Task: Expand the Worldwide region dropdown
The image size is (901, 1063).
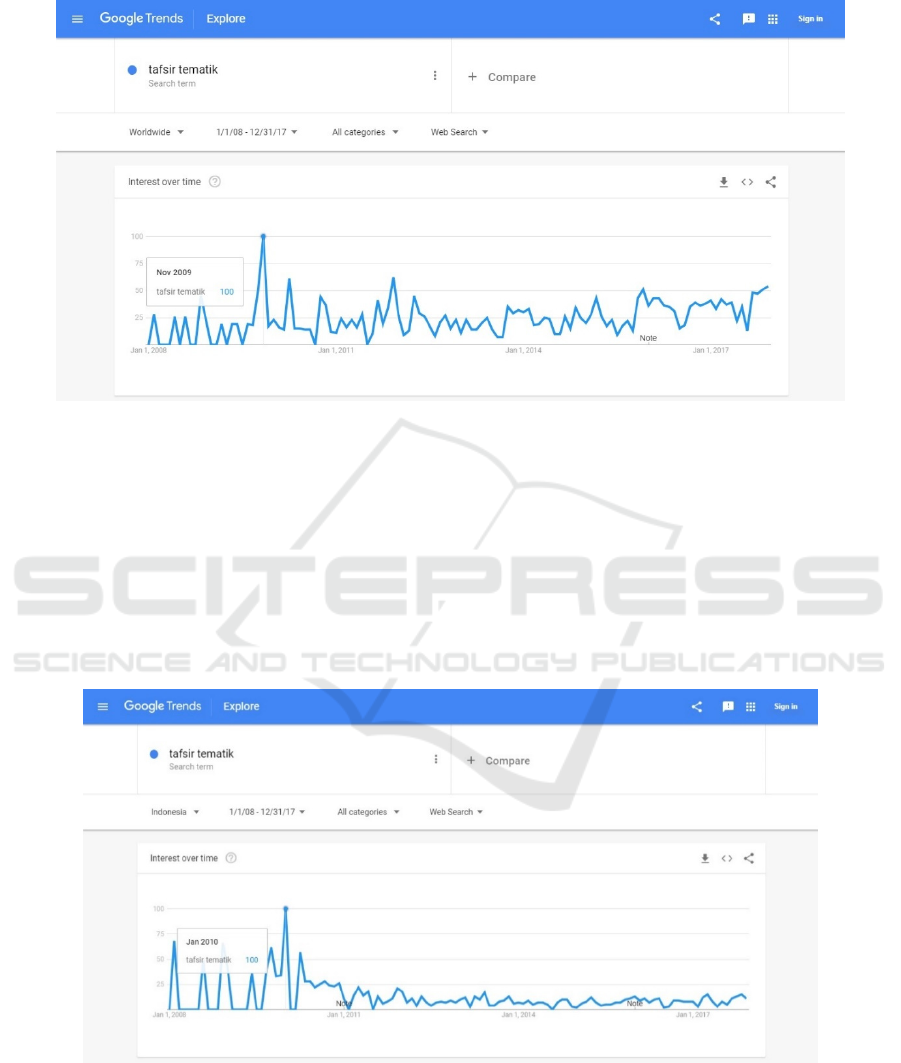Action: click(156, 132)
